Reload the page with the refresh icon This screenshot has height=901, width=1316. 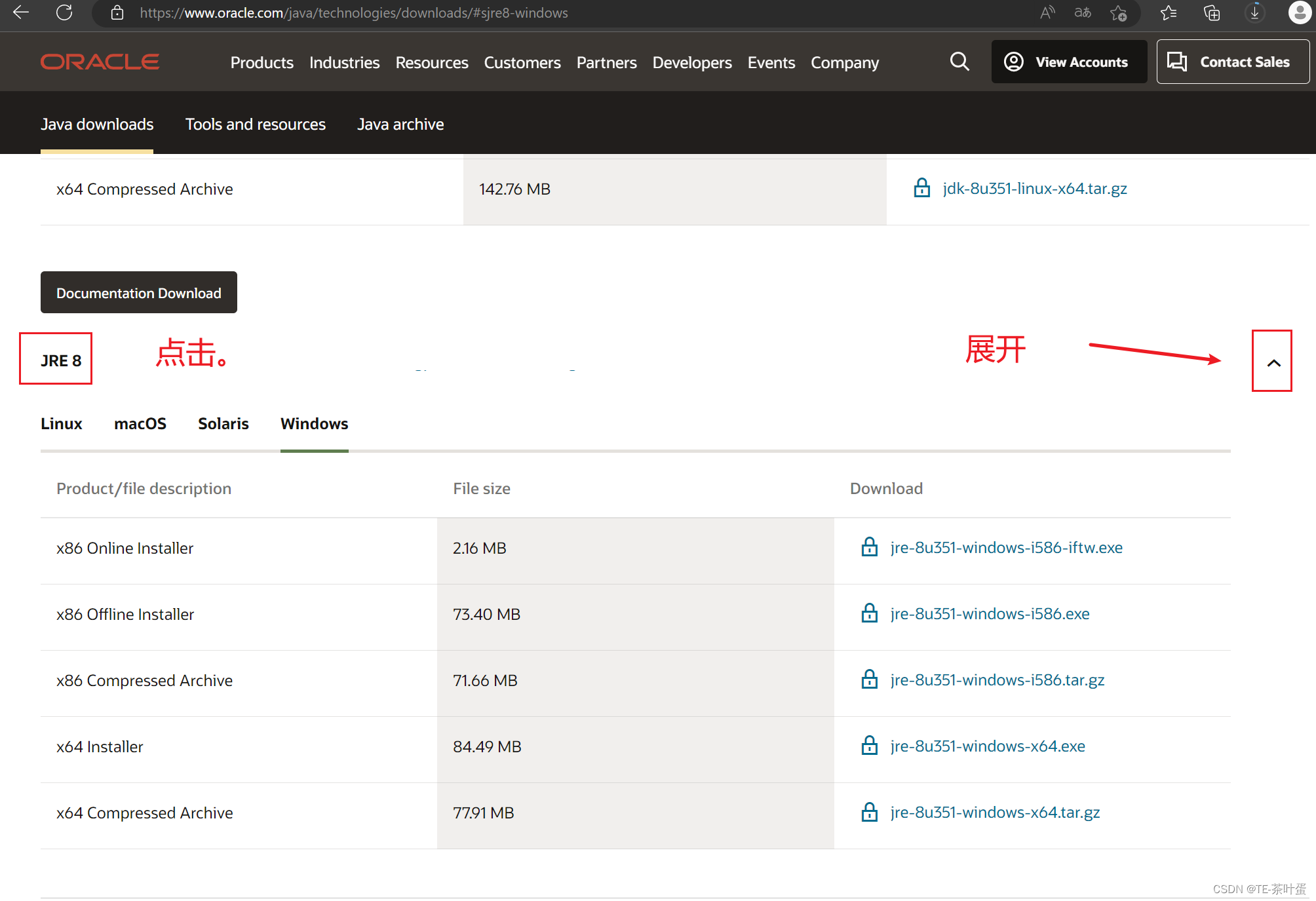(64, 12)
